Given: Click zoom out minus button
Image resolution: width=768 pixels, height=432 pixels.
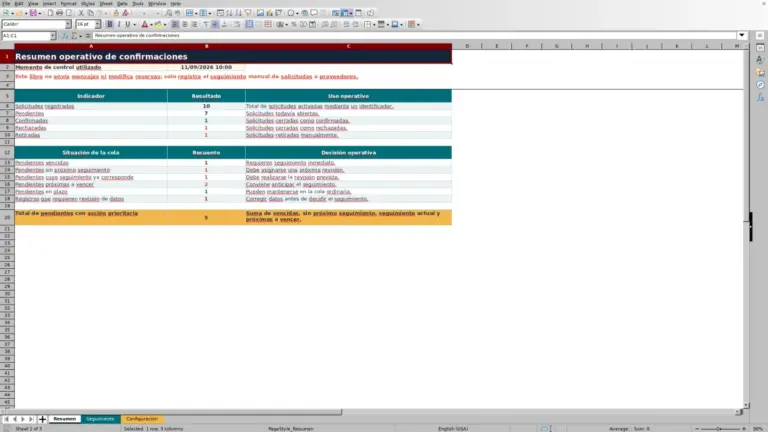Looking at the screenshot, I should [x=696, y=429].
